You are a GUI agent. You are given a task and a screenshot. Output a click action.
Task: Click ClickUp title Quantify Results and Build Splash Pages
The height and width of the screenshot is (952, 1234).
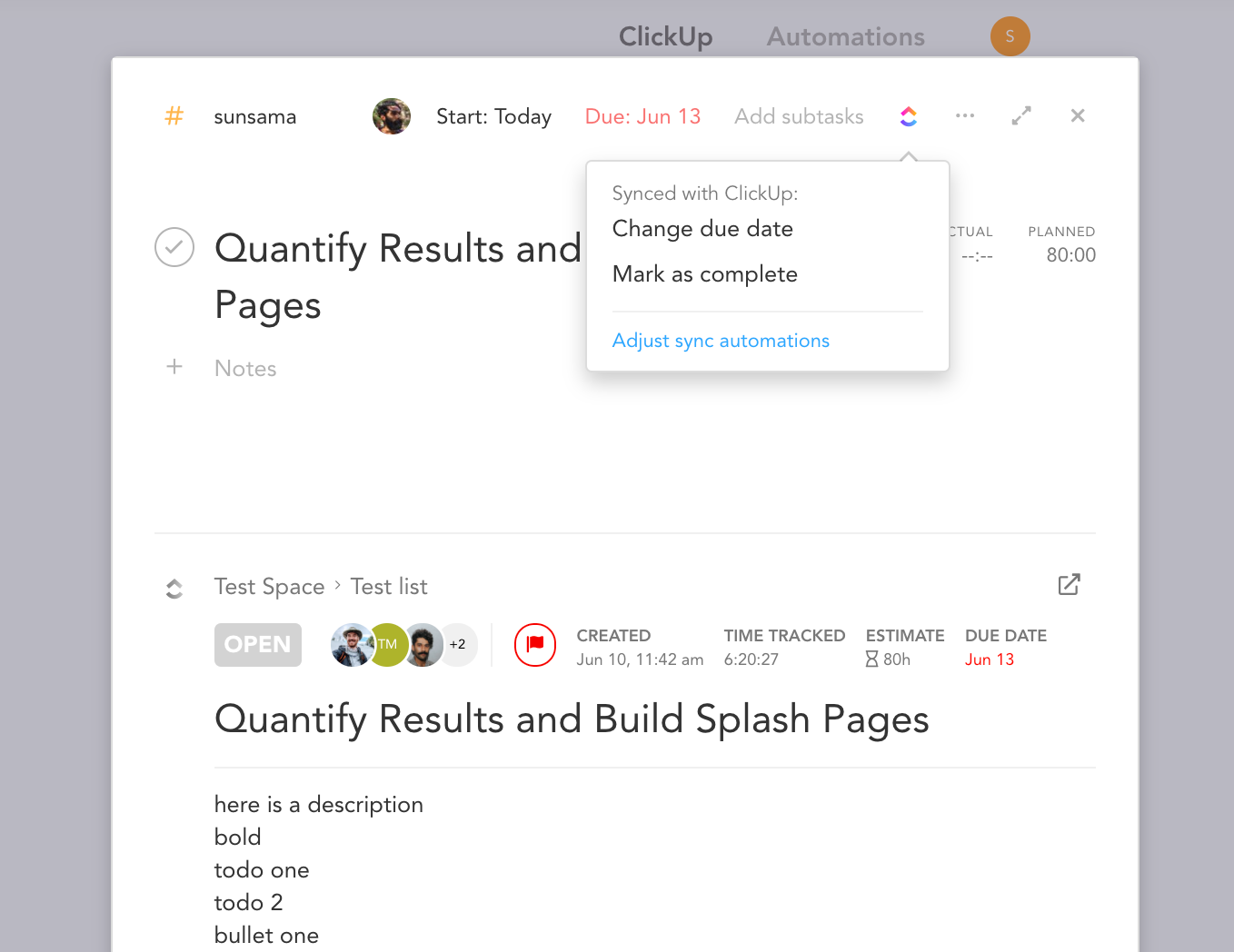pos(572,719)
